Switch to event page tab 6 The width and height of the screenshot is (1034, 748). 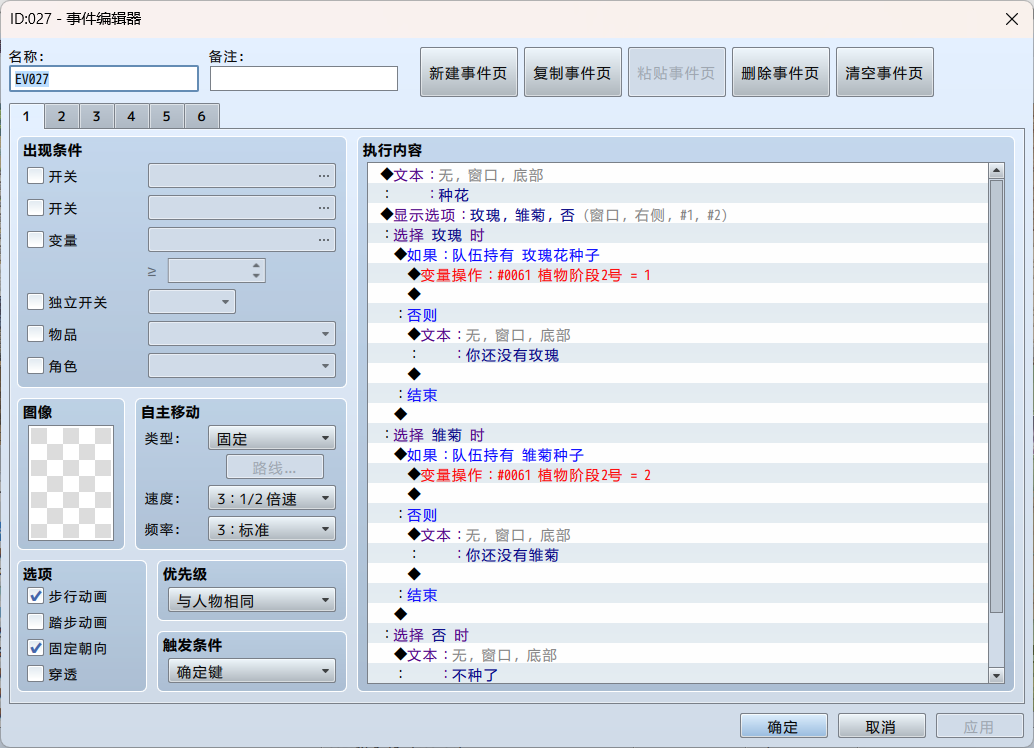tap(201, 117)
